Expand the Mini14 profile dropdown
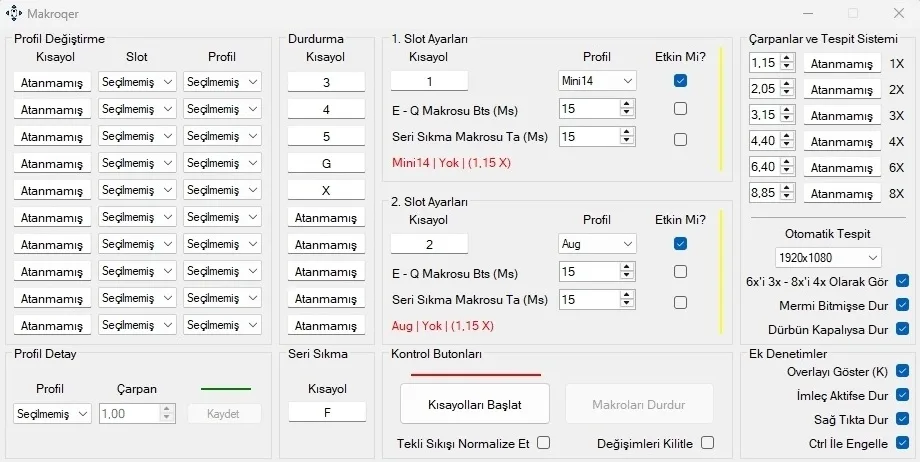The height and width of the screenshot is (462, 920). [598, 81]
